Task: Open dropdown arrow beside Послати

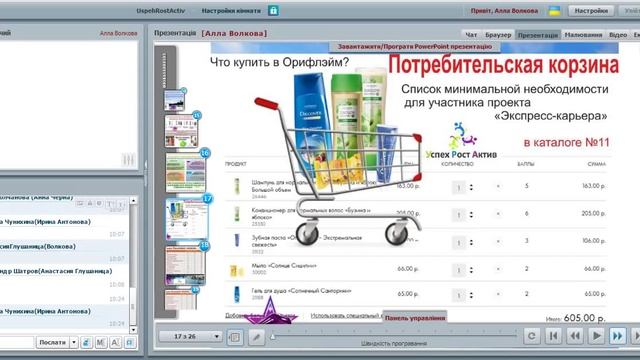Action: 74,342
